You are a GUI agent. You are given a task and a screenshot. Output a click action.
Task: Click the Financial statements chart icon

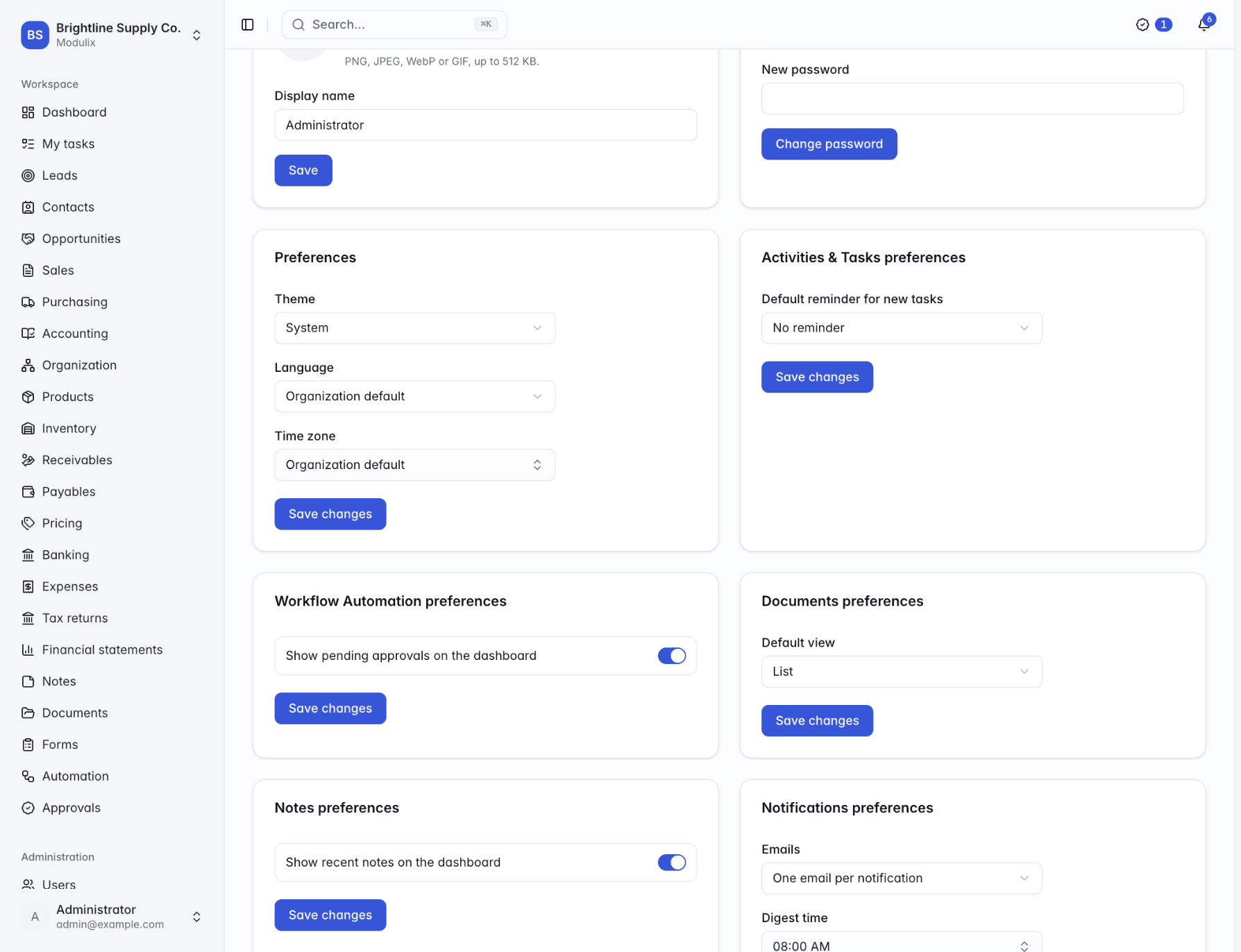point(28,649)
